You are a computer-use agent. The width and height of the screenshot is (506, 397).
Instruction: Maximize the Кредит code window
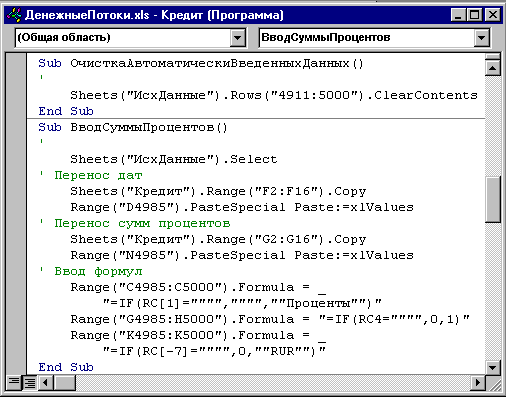point(474,15)
